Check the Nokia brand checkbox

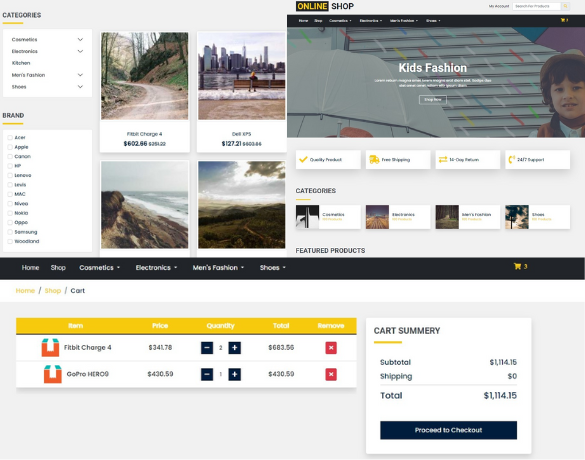10,213
